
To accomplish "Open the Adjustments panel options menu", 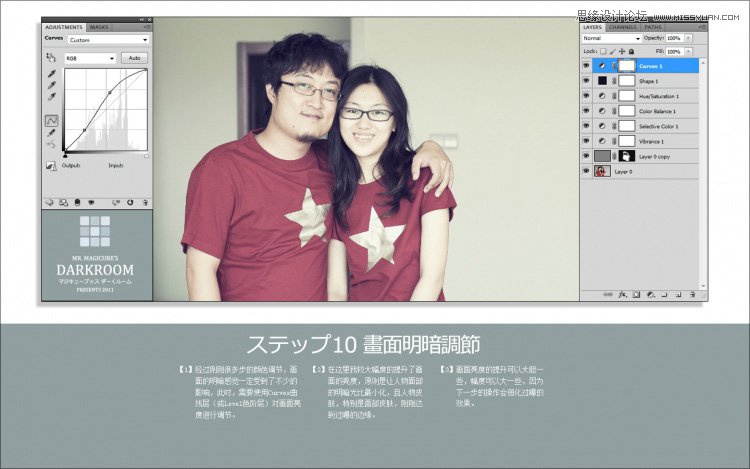I will point(146,27).
